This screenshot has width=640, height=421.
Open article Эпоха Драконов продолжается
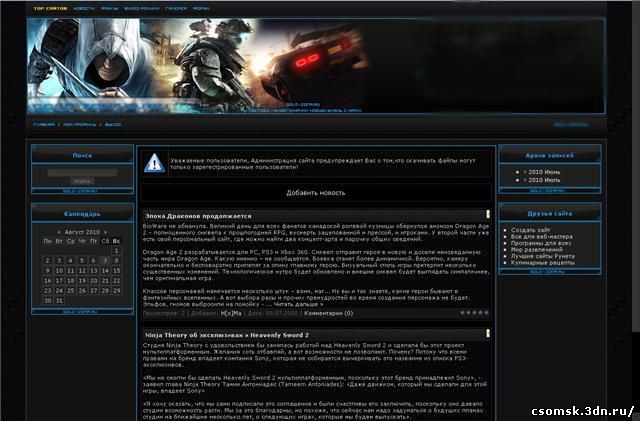click(198, 216)
